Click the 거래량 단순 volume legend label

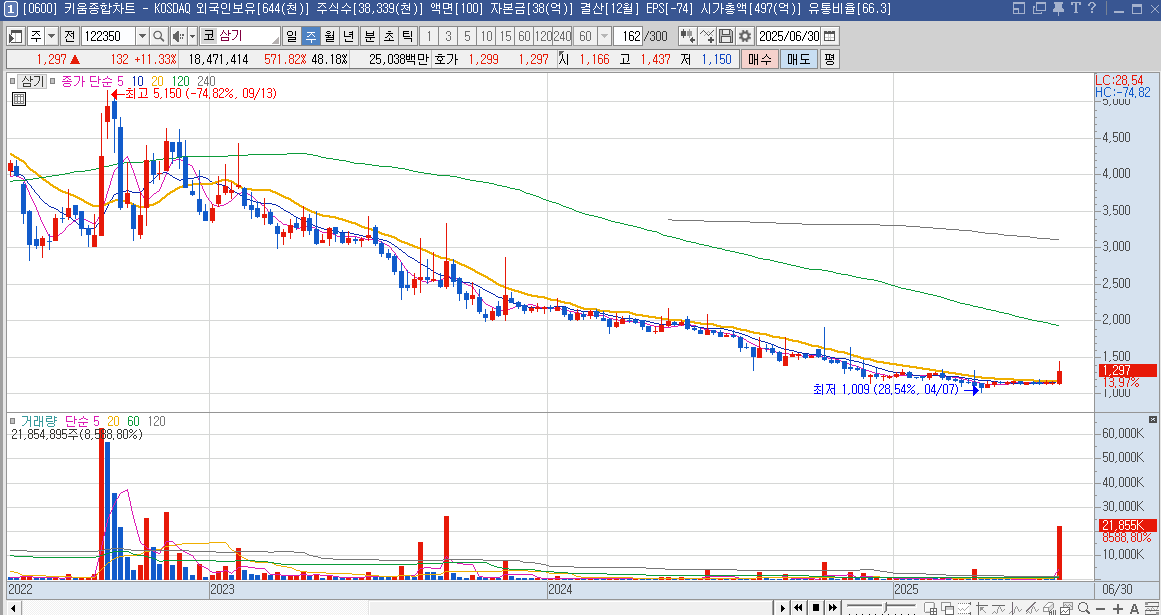click(56, 421)
